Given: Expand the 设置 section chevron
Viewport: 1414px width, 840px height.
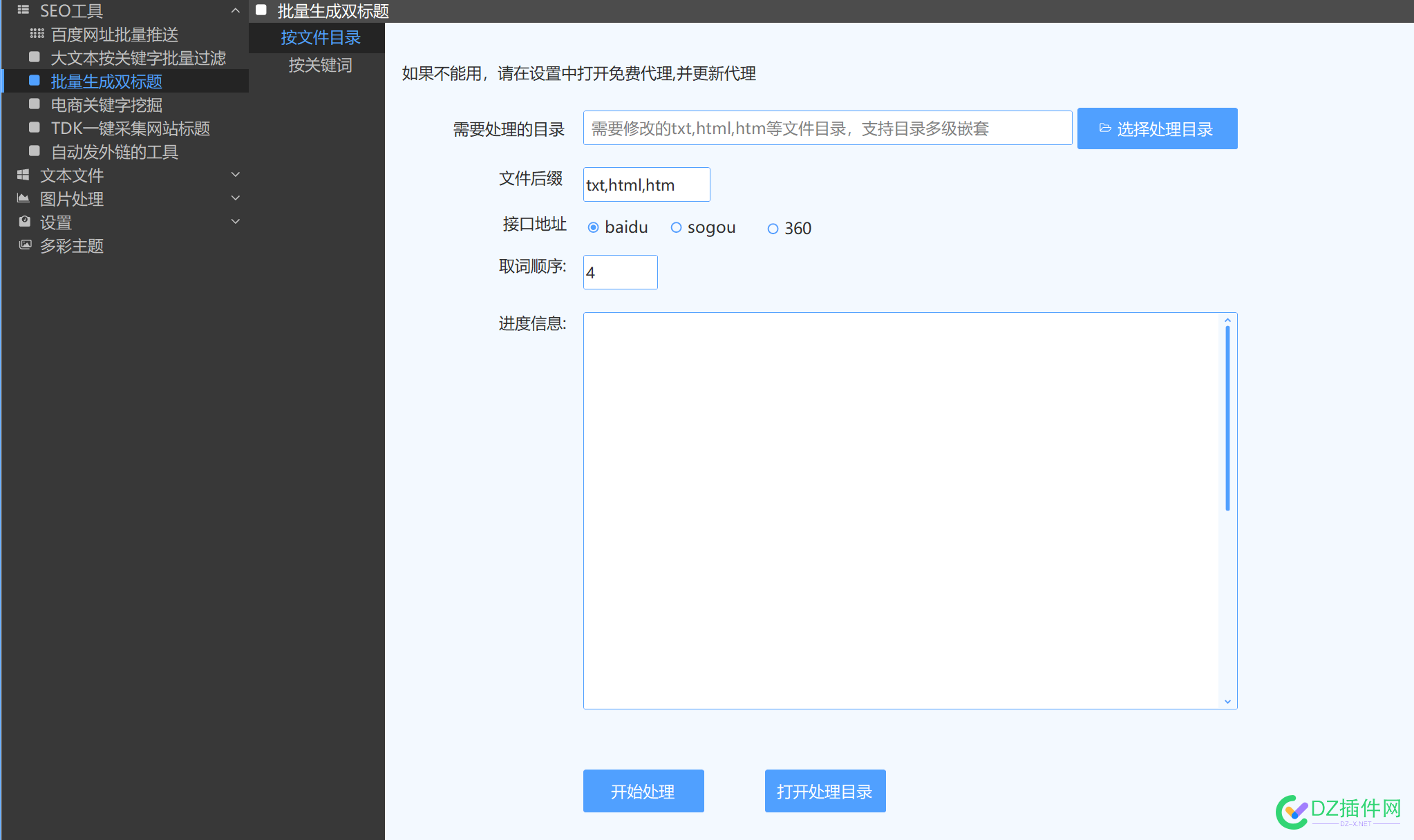Looking at the screenshot, I should click(235, 222).
